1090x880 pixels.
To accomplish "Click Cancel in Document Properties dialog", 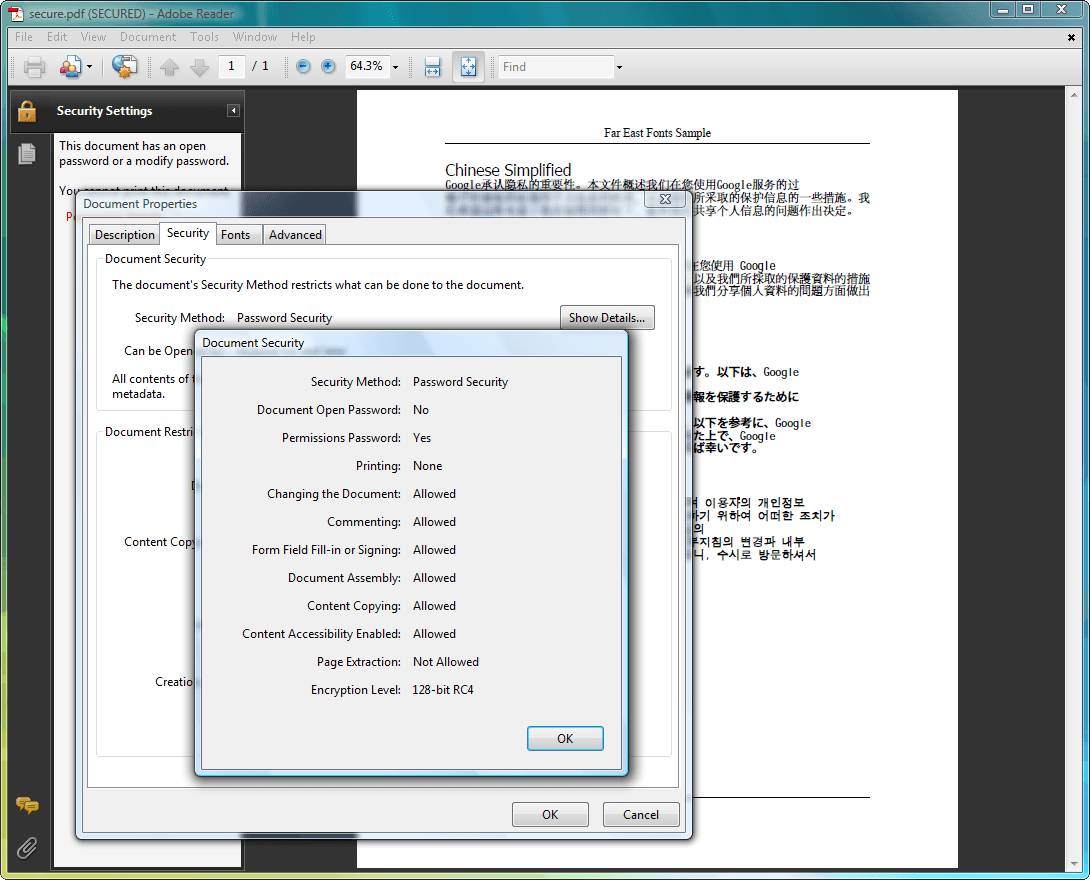I will pos(641,815).
